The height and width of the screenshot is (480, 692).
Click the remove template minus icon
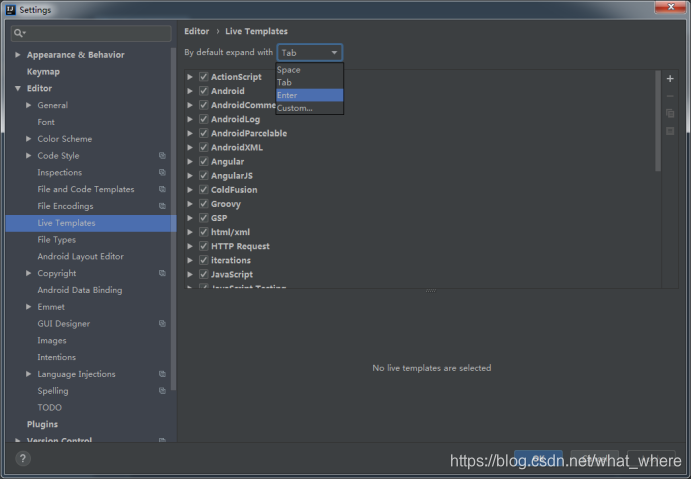pyautogui.click(x=669, y=96)
